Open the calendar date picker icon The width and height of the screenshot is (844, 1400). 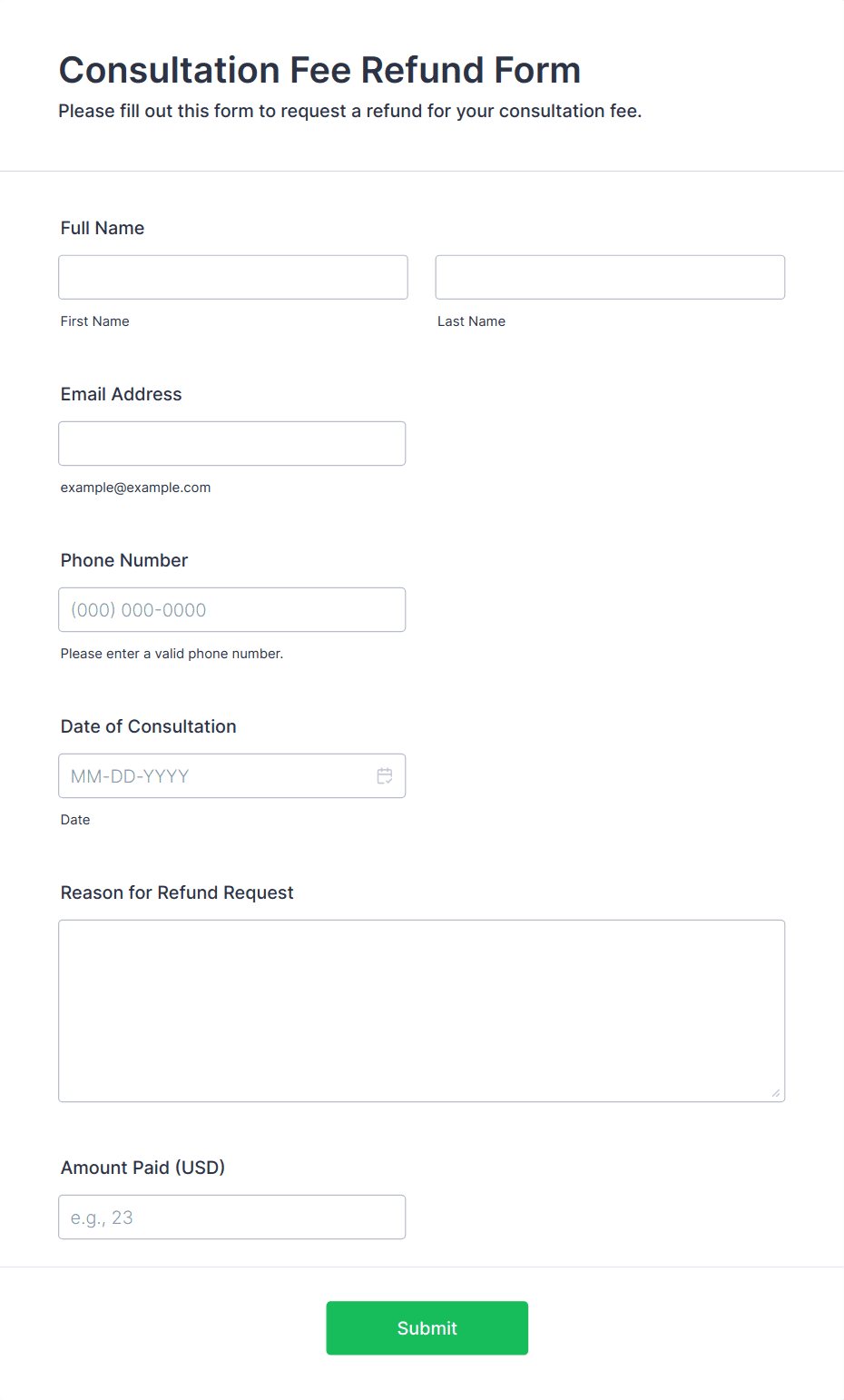coord(385,776)
